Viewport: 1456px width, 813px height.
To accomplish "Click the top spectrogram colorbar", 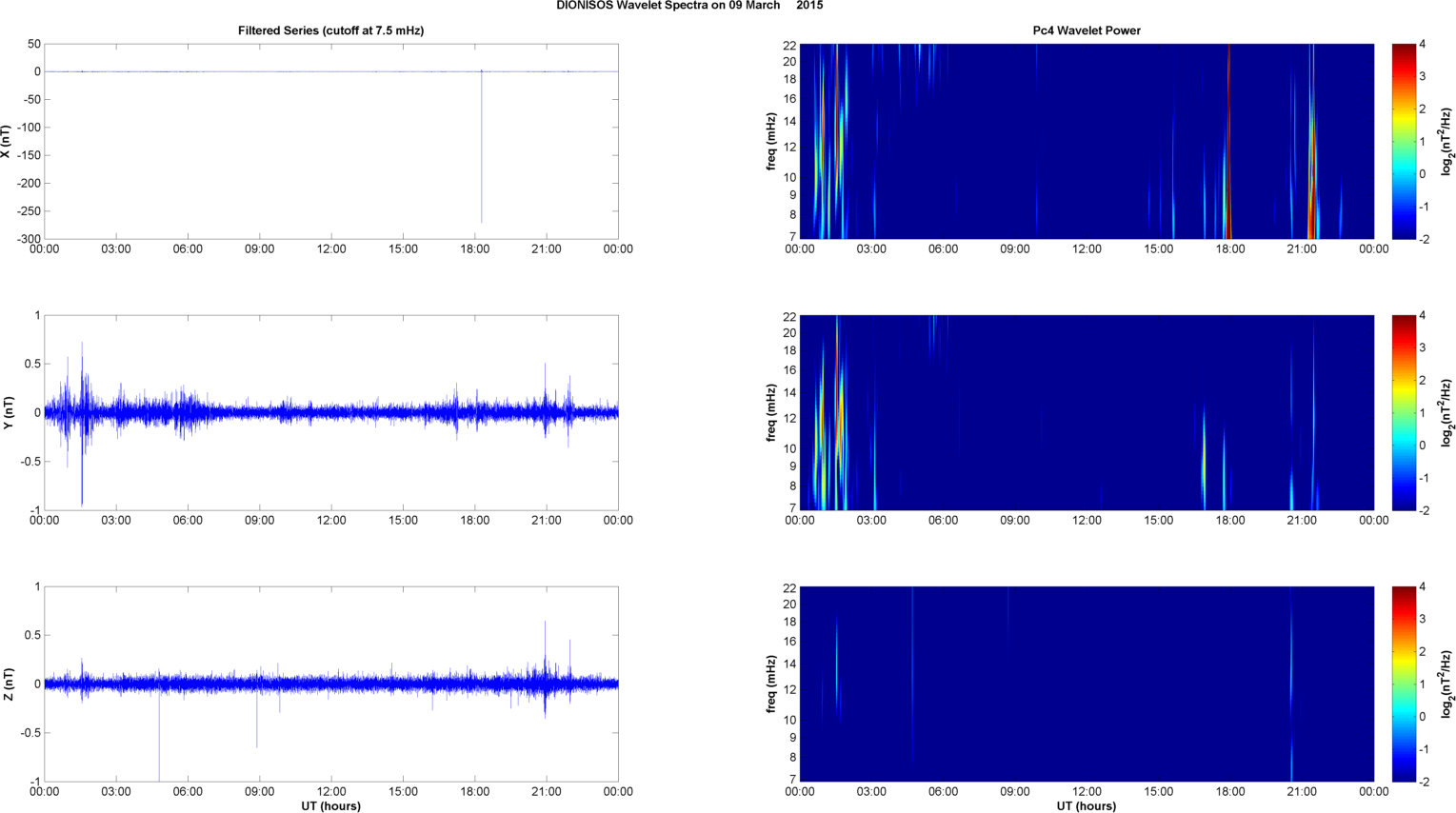I will [1402, 142].
